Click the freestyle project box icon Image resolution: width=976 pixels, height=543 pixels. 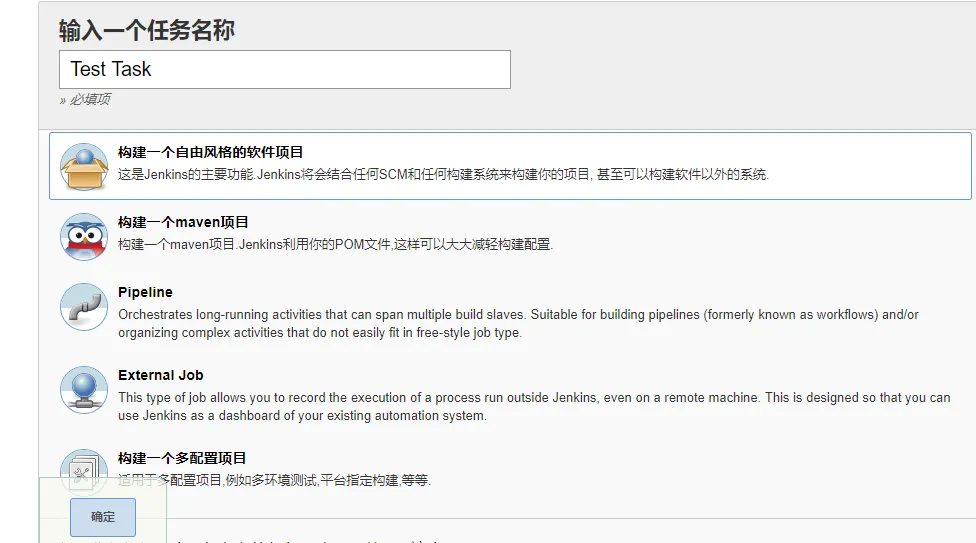click(x=84, y=166)
